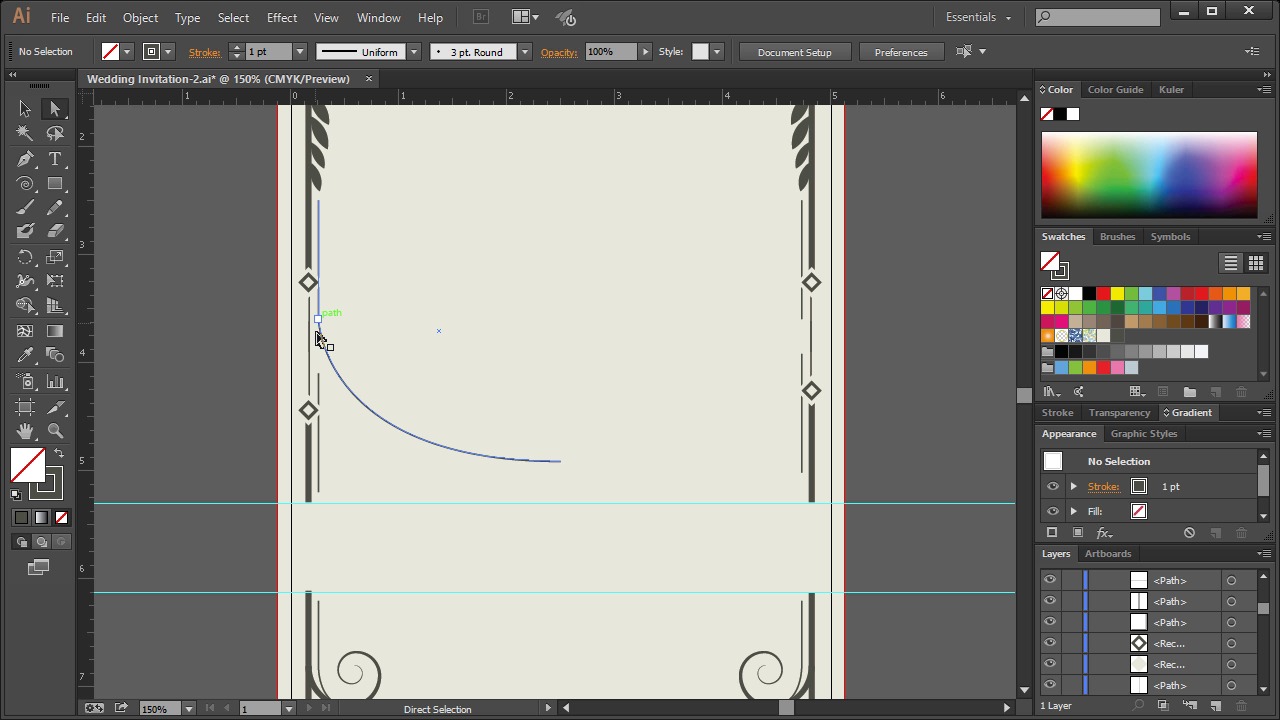The width and height of the screenshot is (1280, 720).
Task: Select the Type tool
Action: pos(55,160)
